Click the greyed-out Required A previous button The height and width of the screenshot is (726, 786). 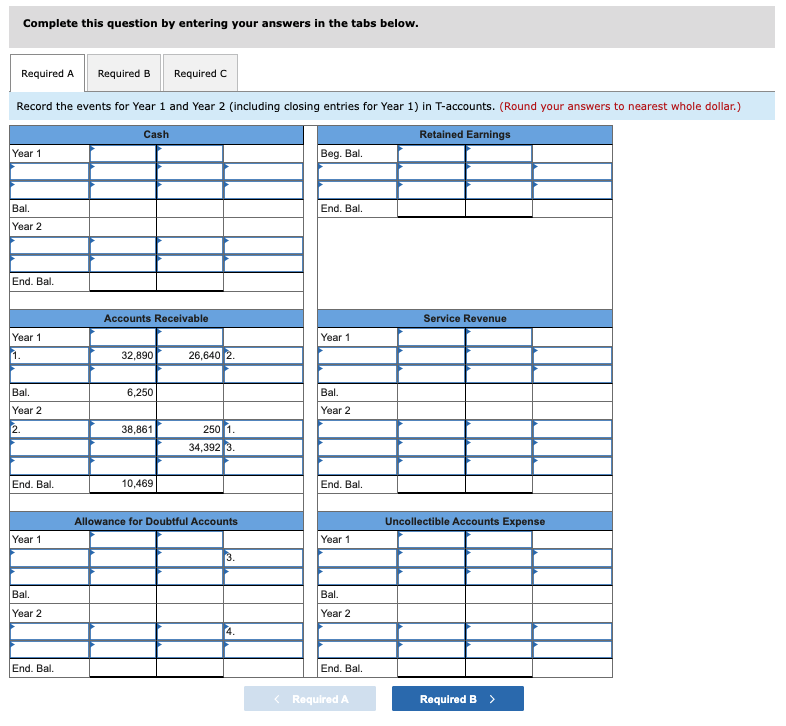310,698
